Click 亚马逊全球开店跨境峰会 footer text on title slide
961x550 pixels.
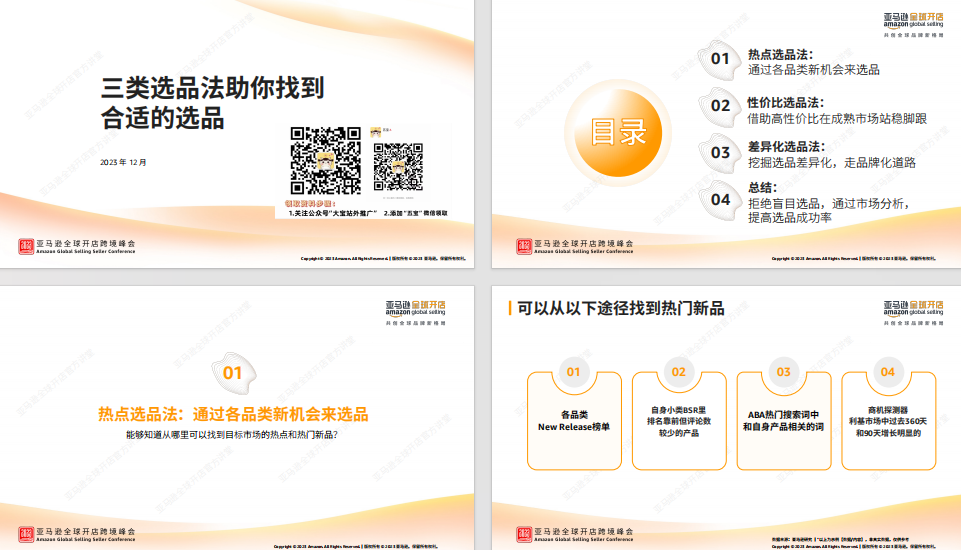(86, 243)
